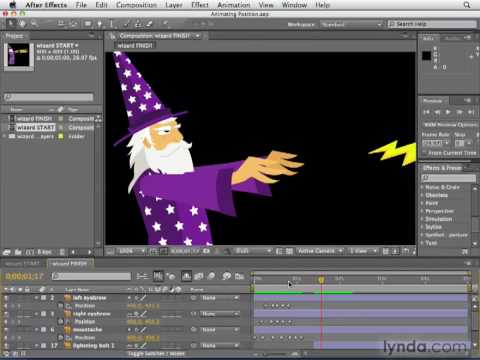Click the black color swatch in Info panel
Viewport: 480px width, 360px height.
427,55
